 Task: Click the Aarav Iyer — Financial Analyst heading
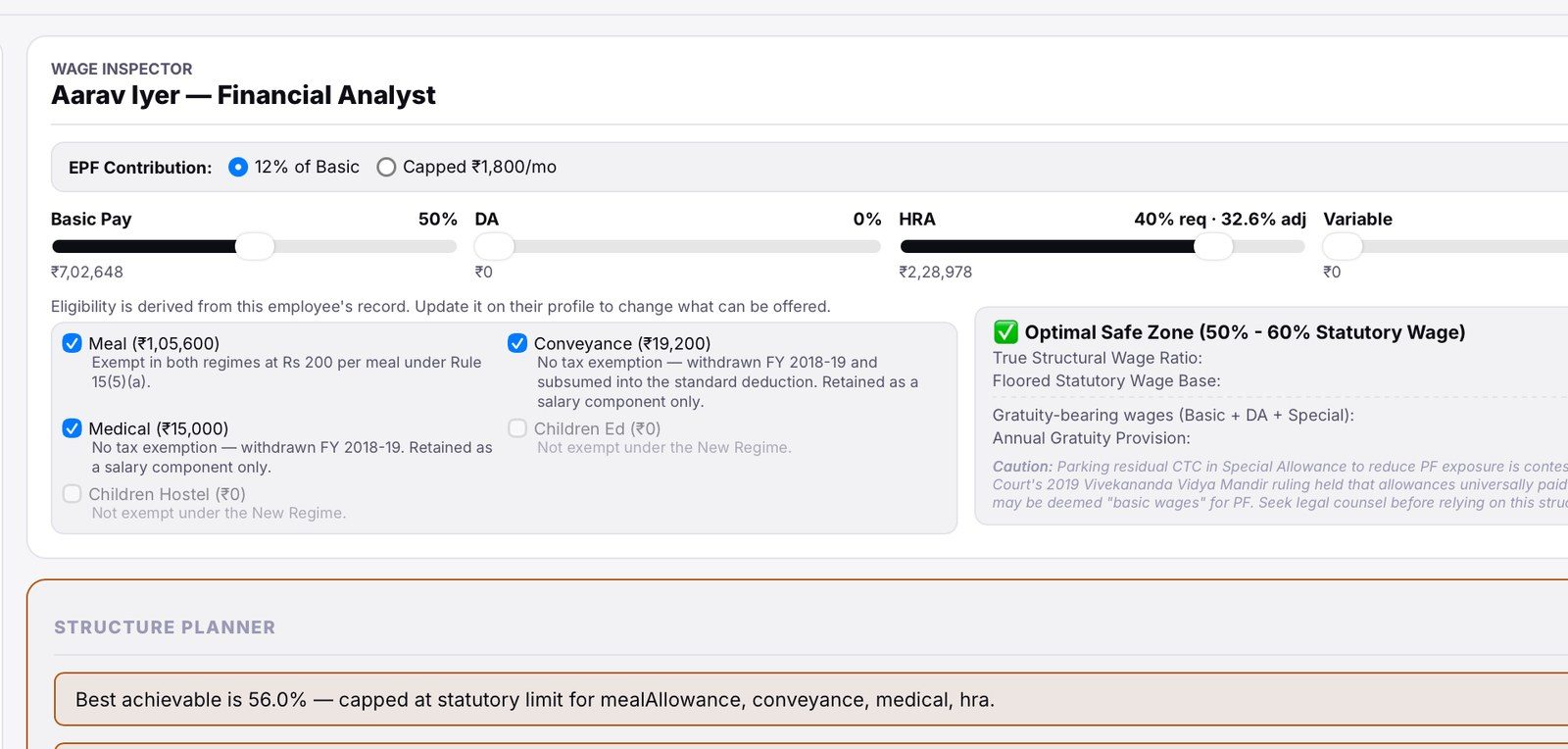[x=243, y=95]
